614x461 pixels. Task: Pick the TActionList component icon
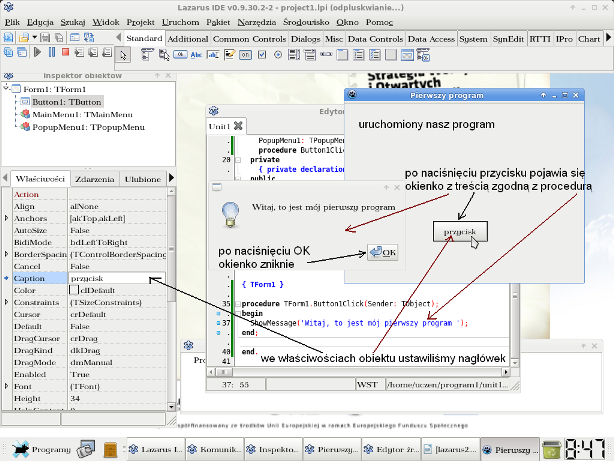pos(423,55)
